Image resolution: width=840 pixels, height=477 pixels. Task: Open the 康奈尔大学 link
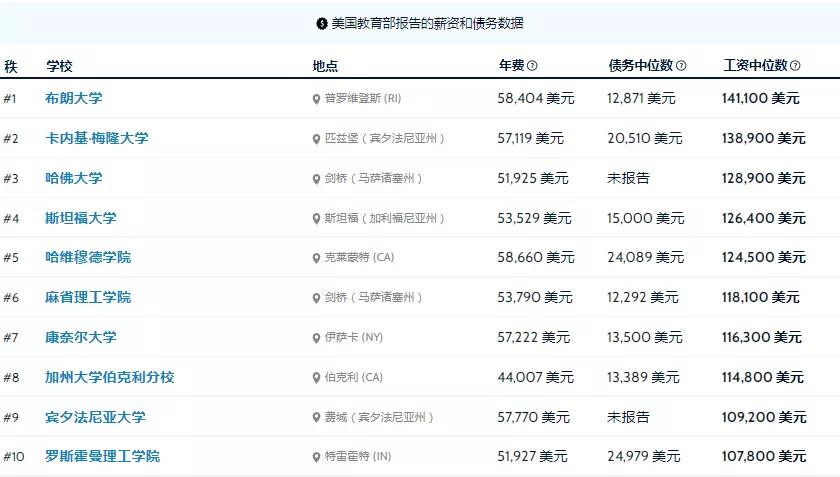(x=80, y=337)
